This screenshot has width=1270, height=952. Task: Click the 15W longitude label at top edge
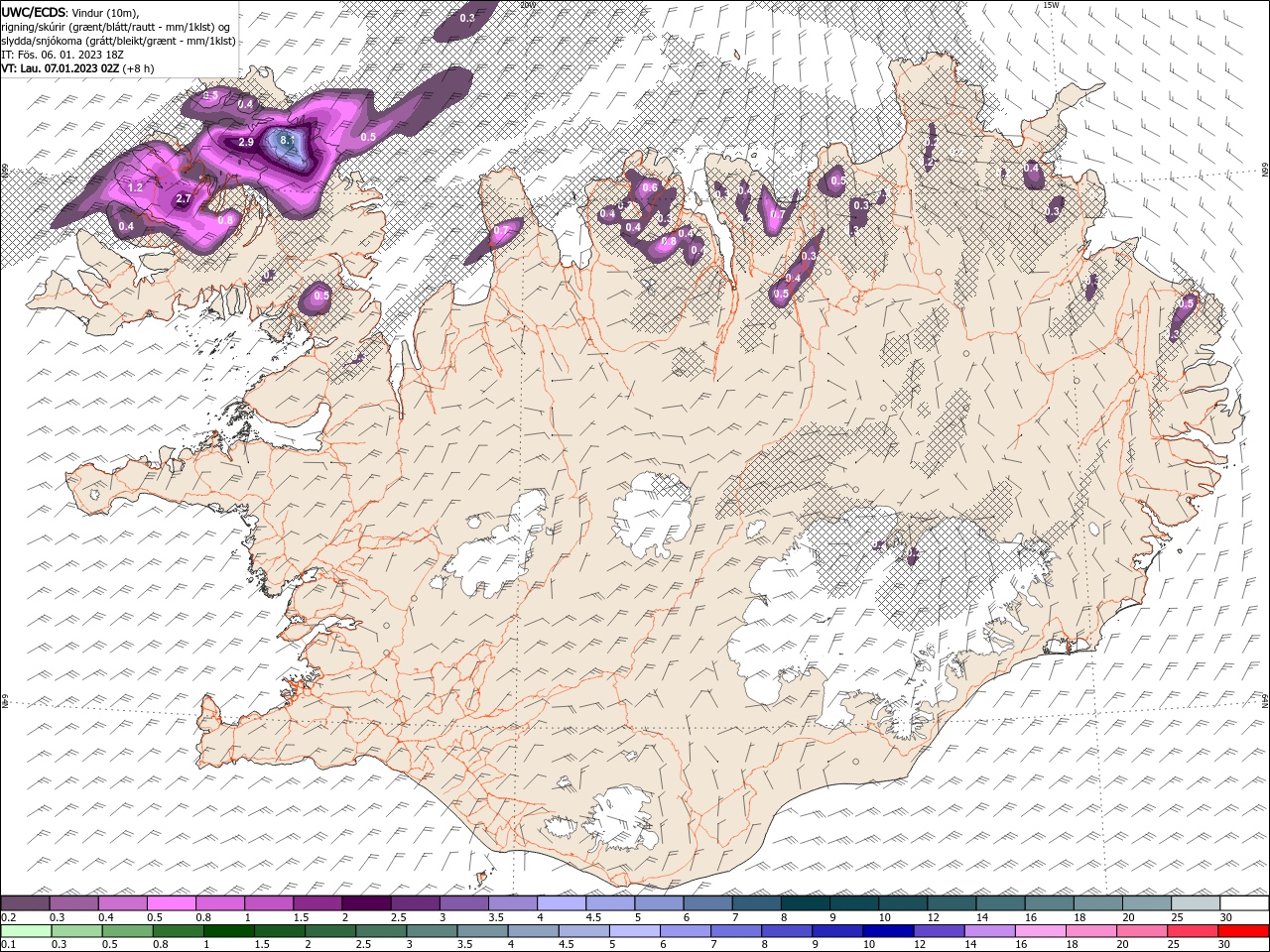coord(1051,5)
